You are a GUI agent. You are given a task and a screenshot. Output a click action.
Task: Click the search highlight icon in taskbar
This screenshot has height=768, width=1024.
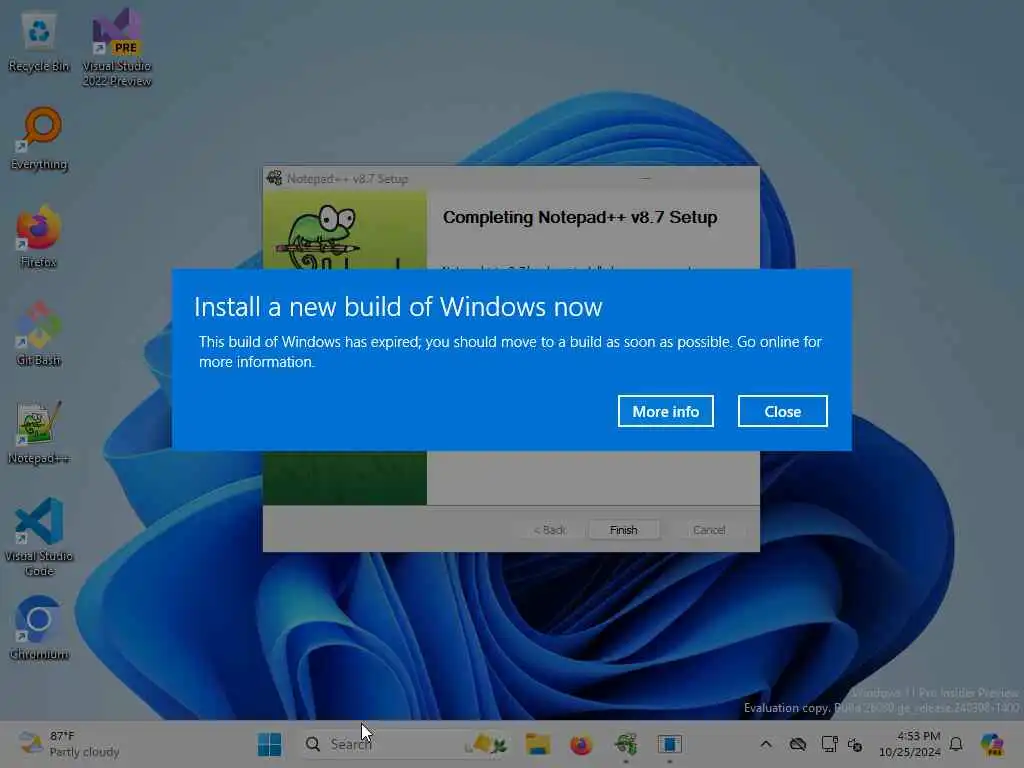click(487, 744)
